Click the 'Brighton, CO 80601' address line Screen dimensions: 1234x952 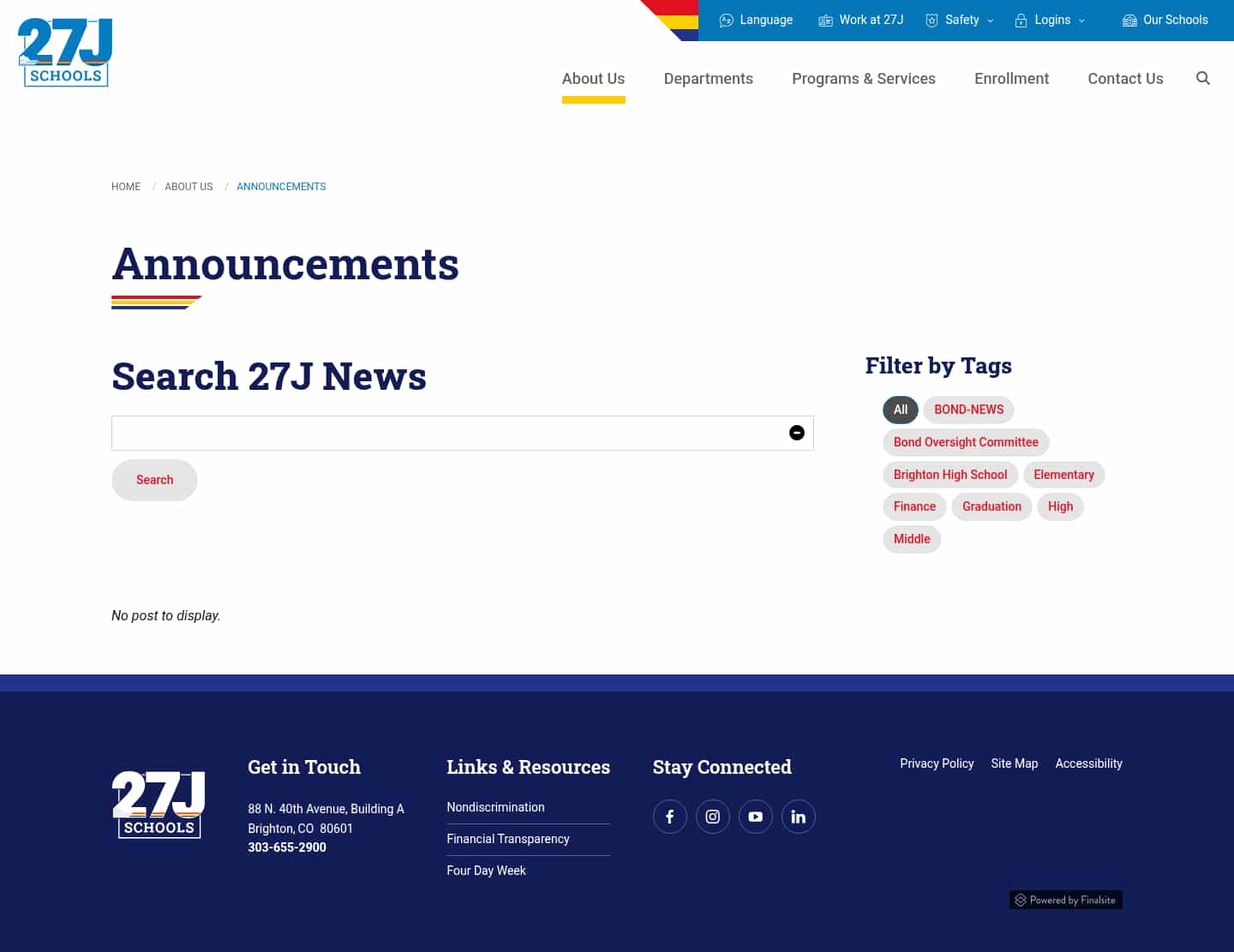click(300, 829)
